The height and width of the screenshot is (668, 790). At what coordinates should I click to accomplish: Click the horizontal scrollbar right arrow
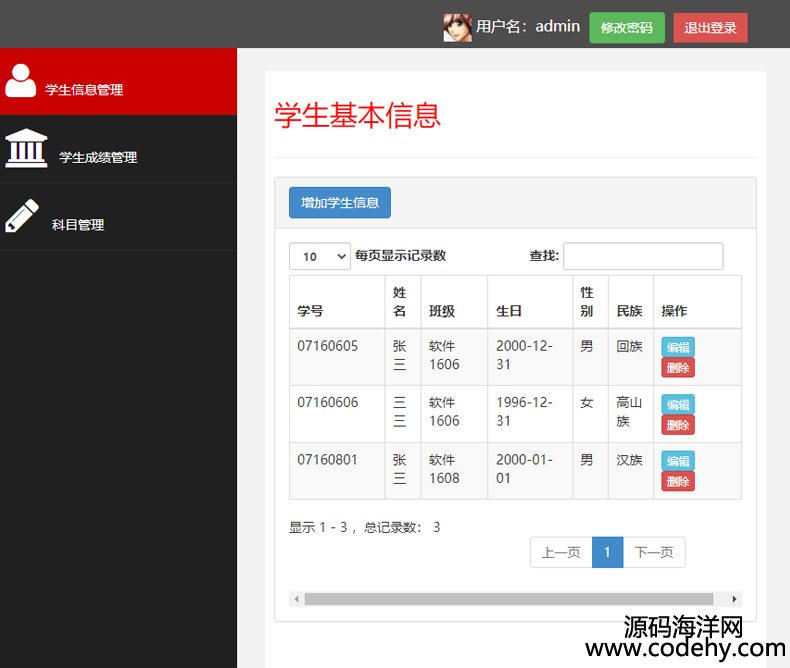[x=734, y=599]
